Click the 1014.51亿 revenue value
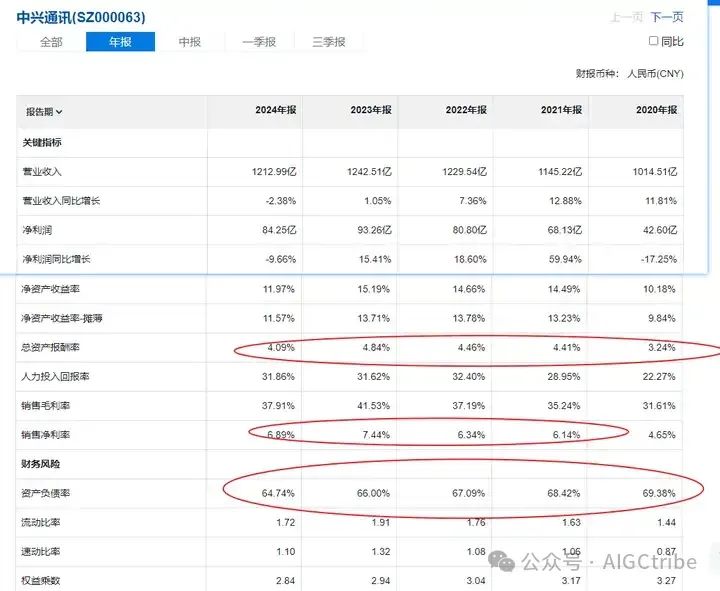 pos(655,172)
